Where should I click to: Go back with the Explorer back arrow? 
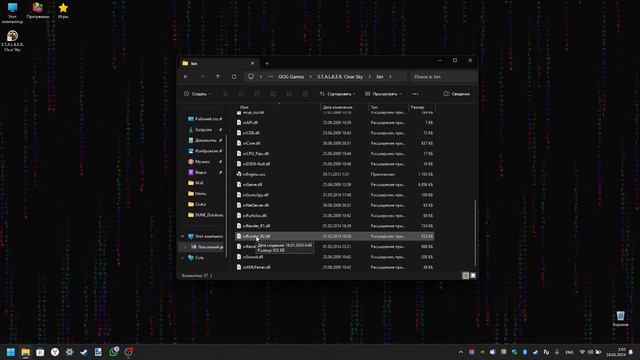pyautogui.click(x=186, y=77)
